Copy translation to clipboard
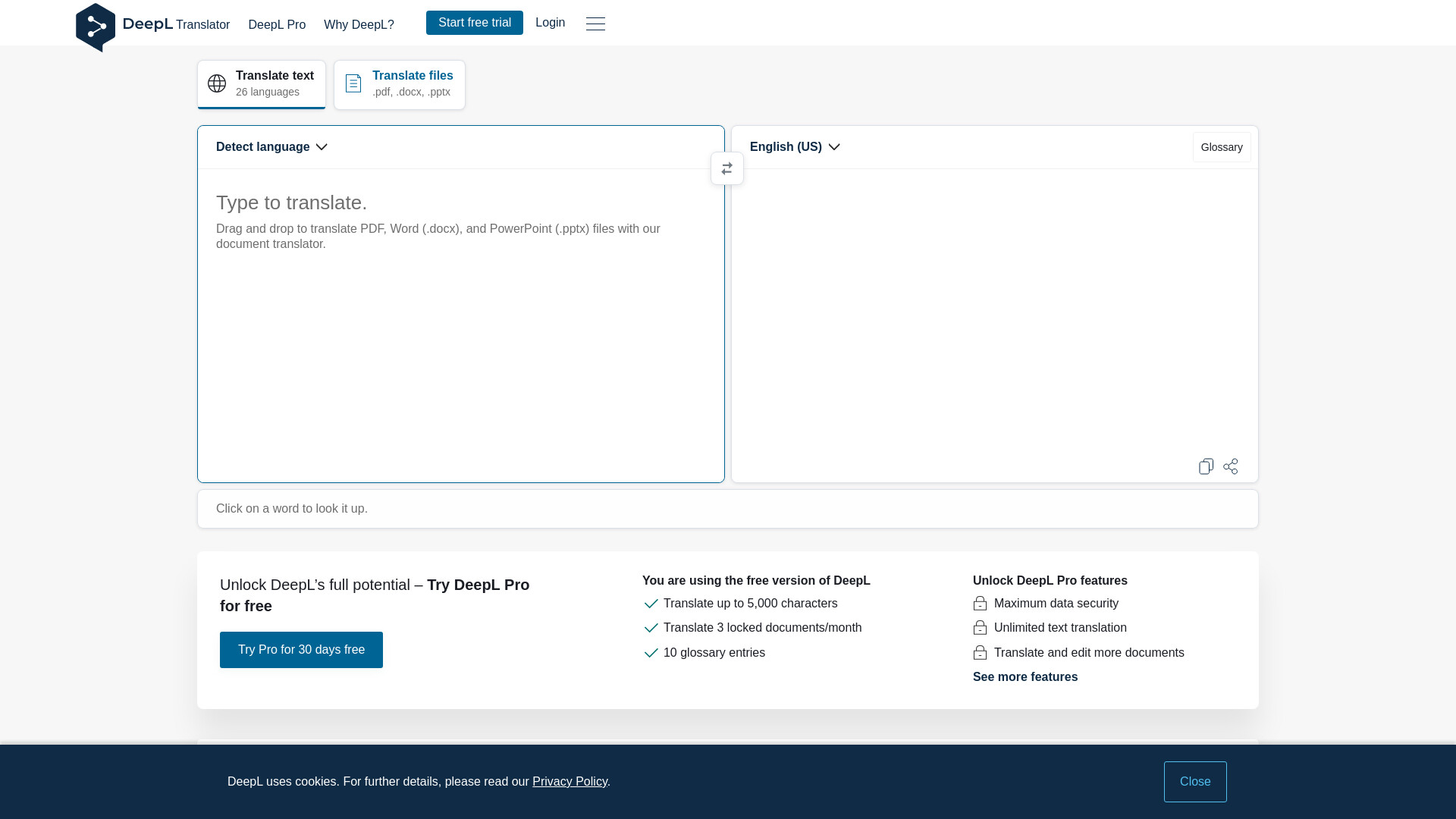The width and height of the screenshot is (1456, 819). pos(1206,466)
